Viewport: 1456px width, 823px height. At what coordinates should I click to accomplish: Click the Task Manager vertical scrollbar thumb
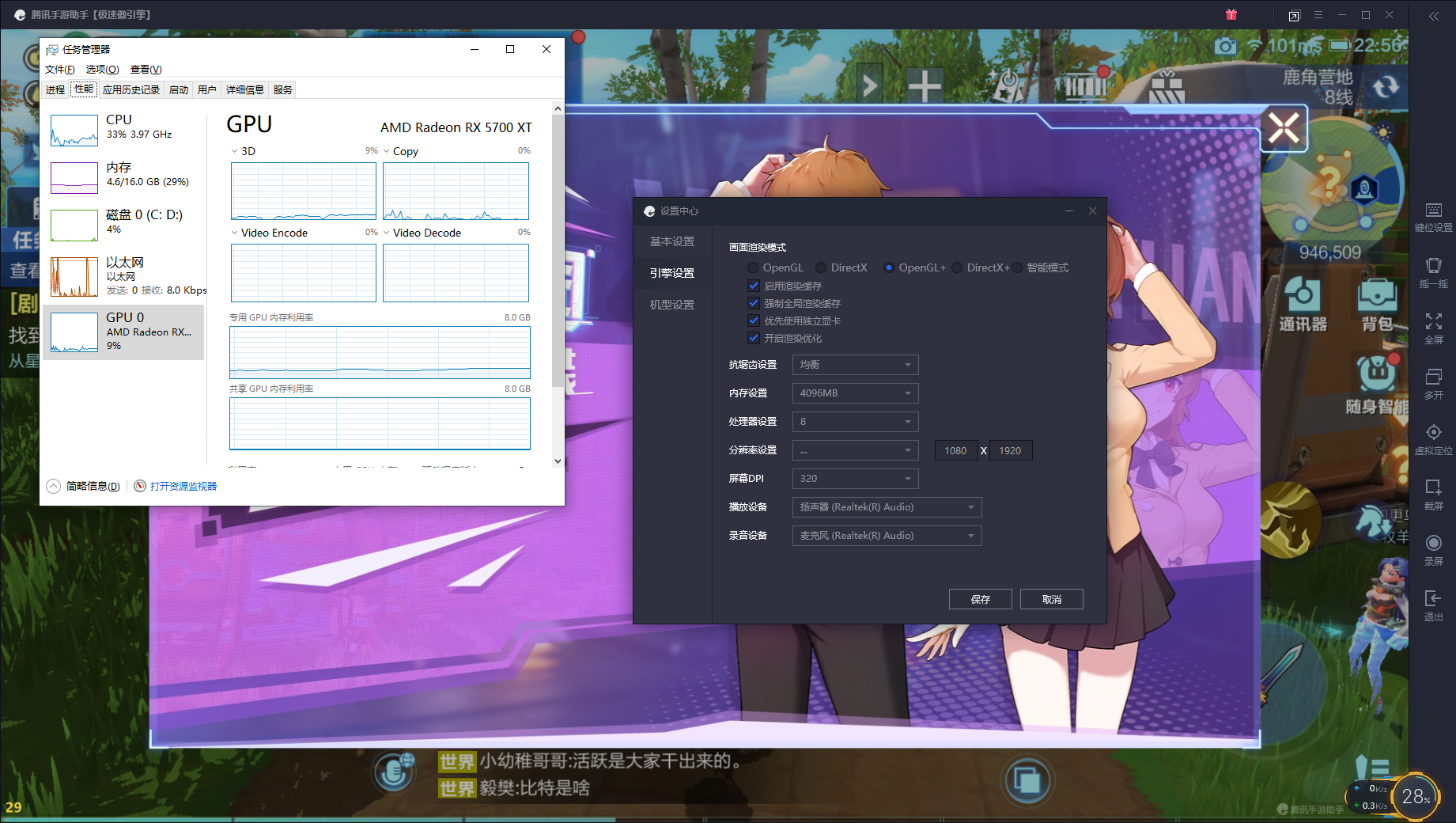click(558, 252)
